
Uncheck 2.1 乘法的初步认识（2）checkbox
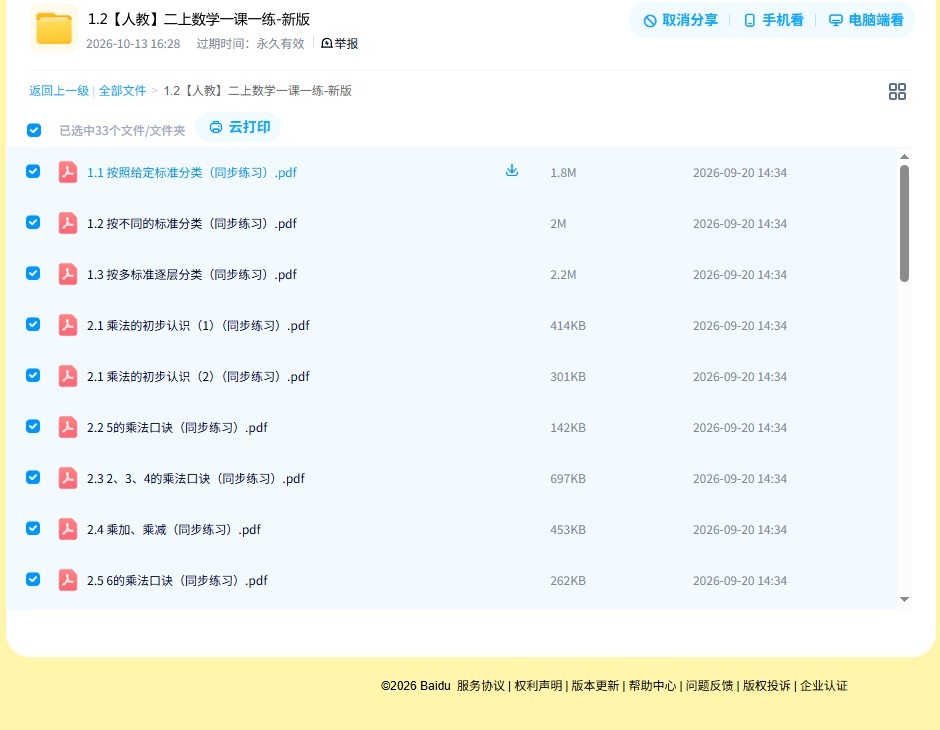[33, 375]
